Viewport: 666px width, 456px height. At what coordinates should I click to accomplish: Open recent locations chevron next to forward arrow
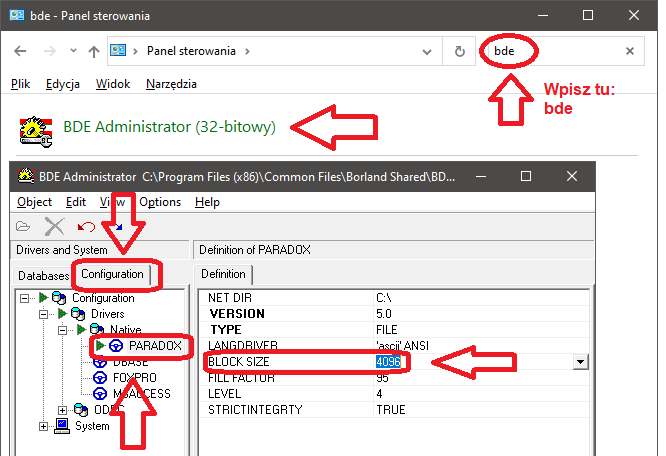[x=73, y=51]
